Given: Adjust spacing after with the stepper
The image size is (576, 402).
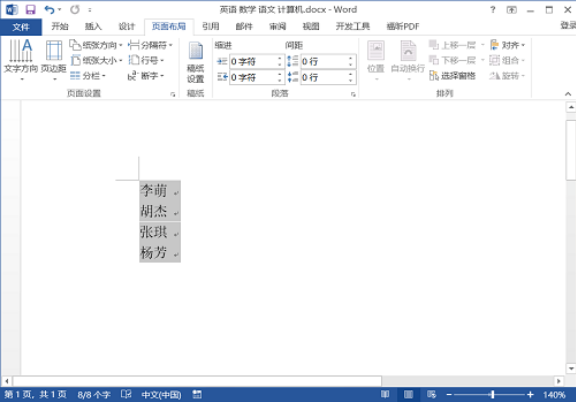Looking at the screenshot, I should point(351,77).
